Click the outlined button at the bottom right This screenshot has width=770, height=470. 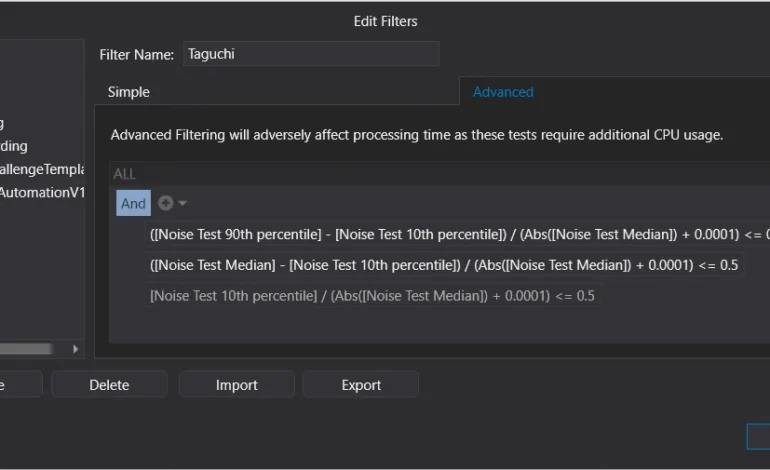[x=758, y=436]
